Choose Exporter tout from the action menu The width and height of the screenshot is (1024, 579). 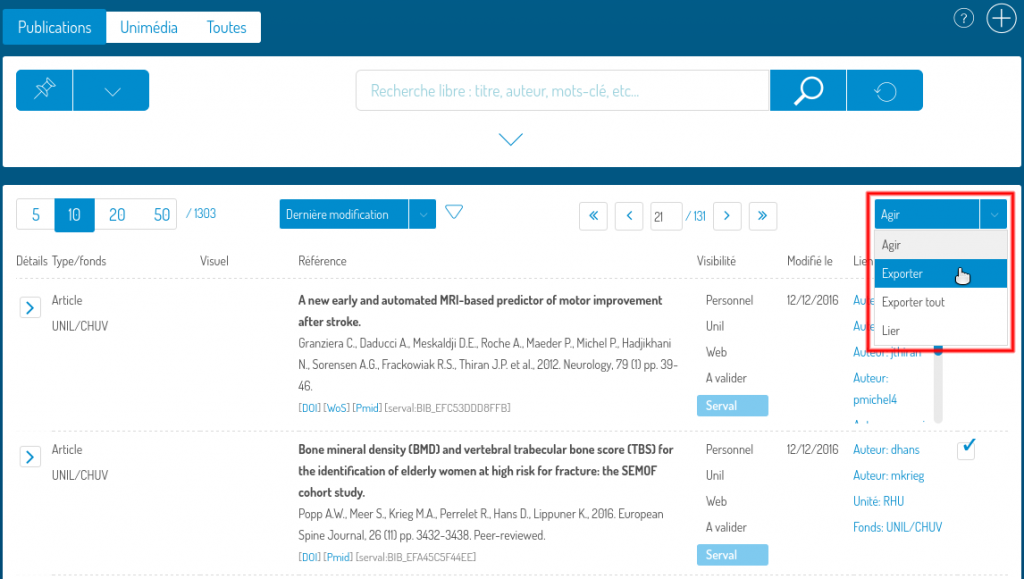pos(940,302)
